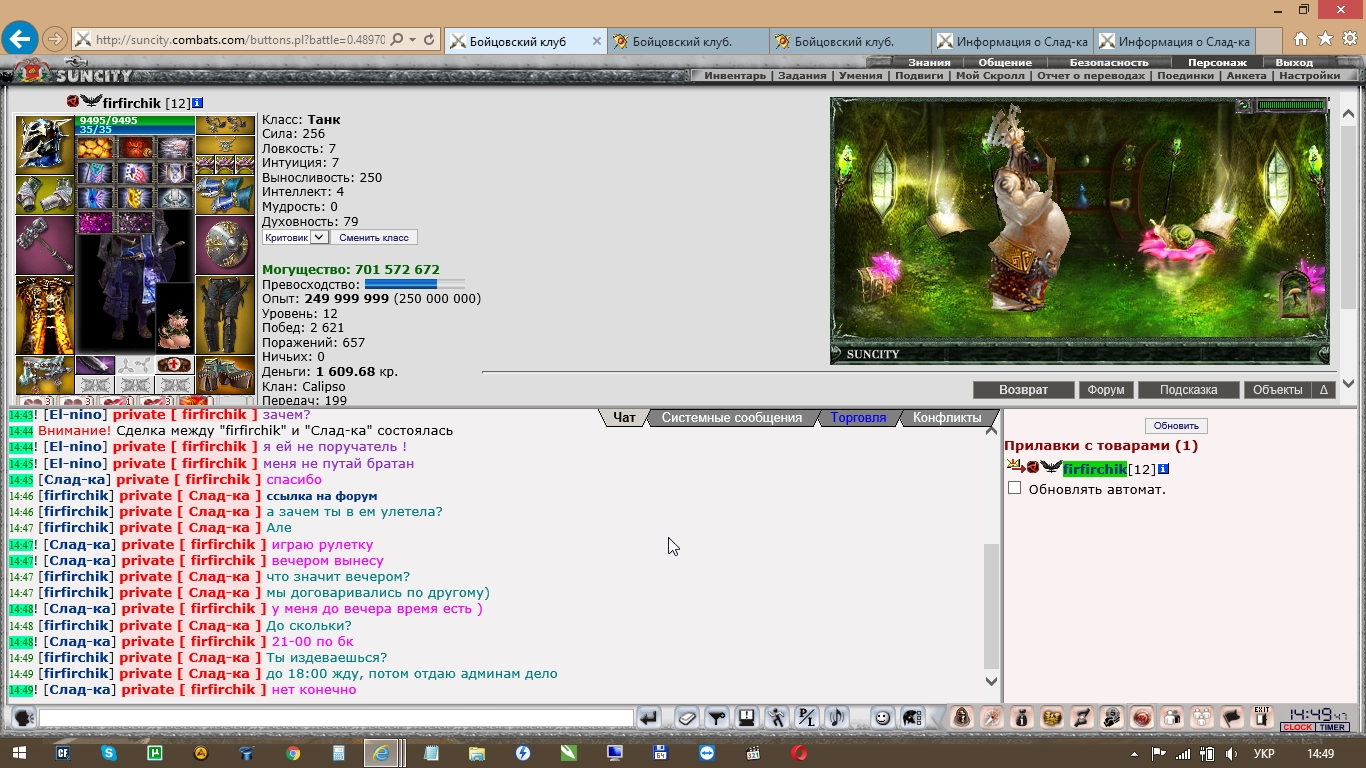Screen dimensions: 1366x768
Task: Click the Skype icon in taskbar
Action: (108, 753)
